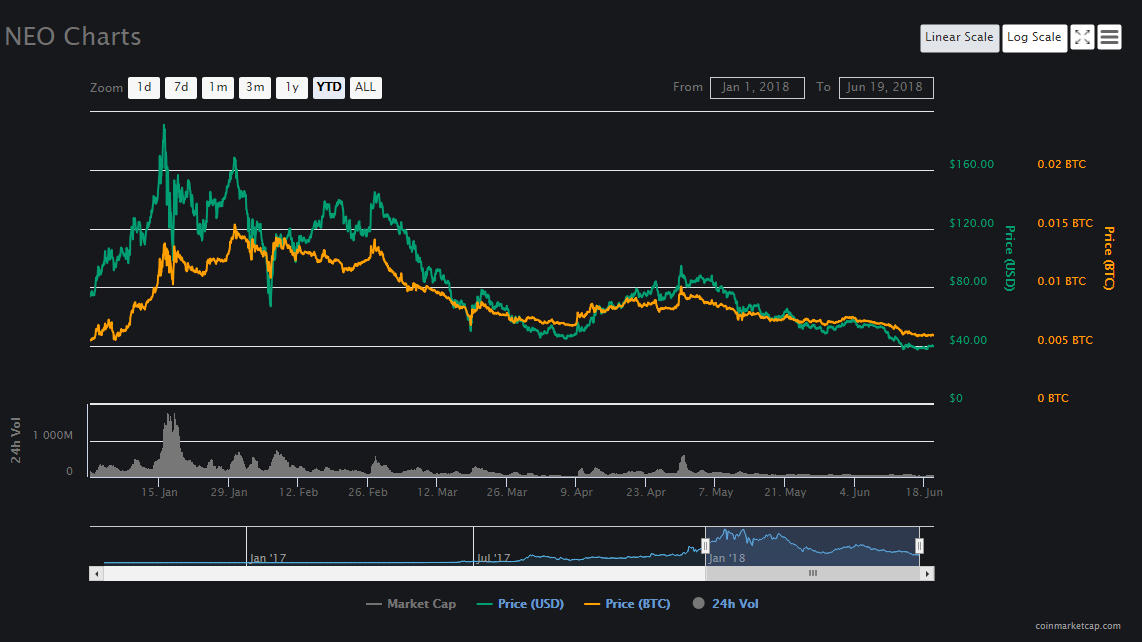1142x642 pixels.
Task: Click the $120.00 price axis label
Action: point(972,223)
